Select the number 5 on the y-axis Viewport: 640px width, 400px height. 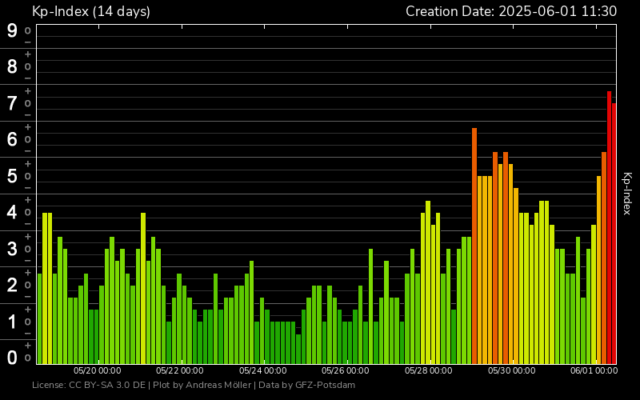point(12,176)
